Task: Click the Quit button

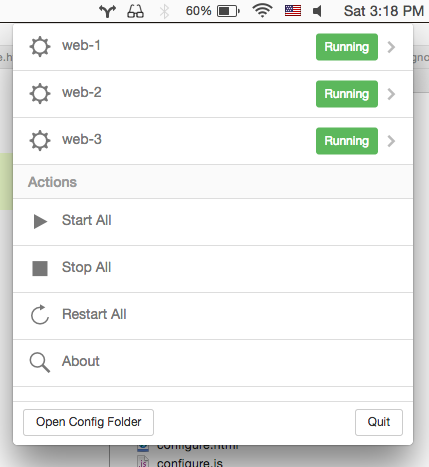Action: (379, 422)
